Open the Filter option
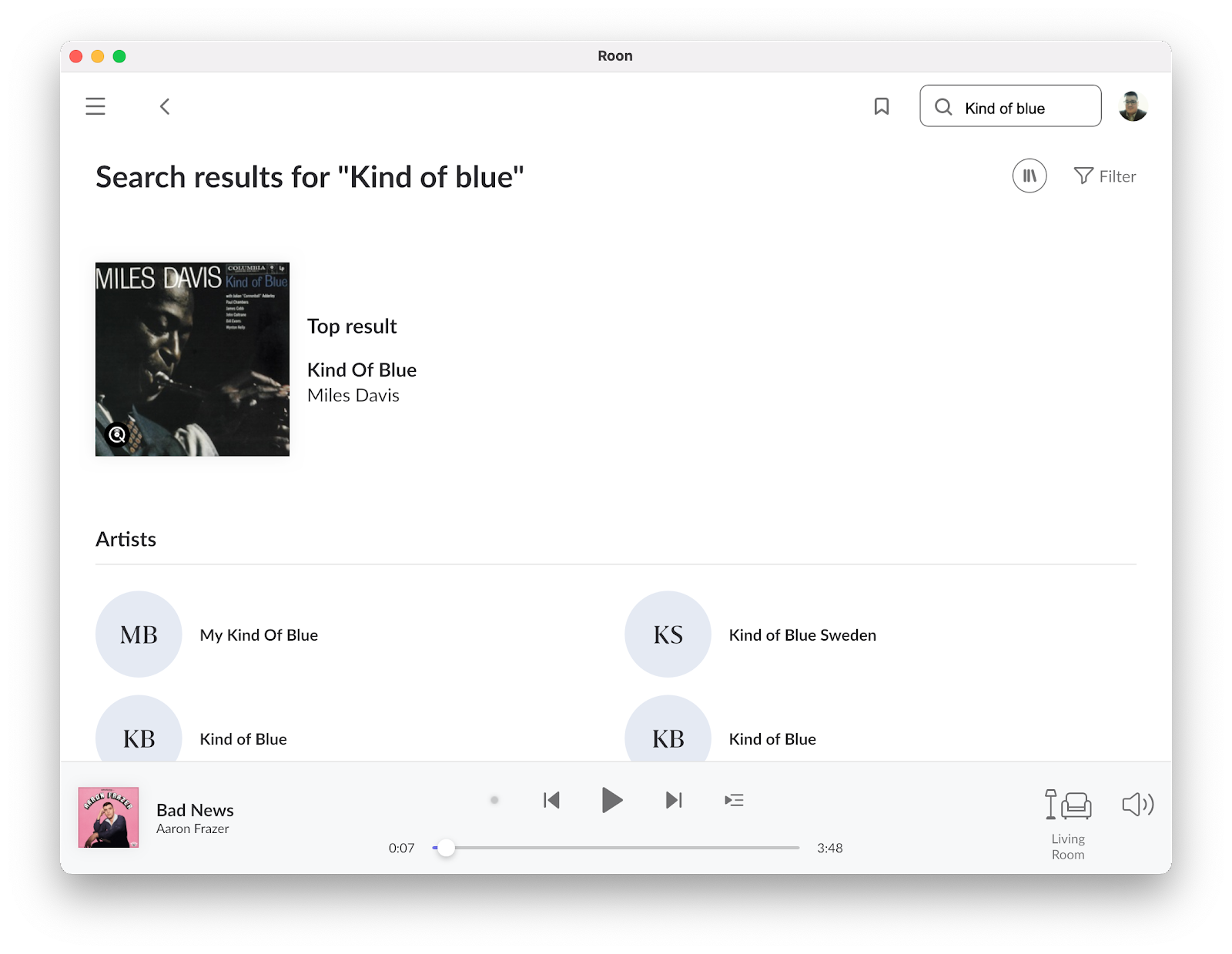 [1105, 176]
